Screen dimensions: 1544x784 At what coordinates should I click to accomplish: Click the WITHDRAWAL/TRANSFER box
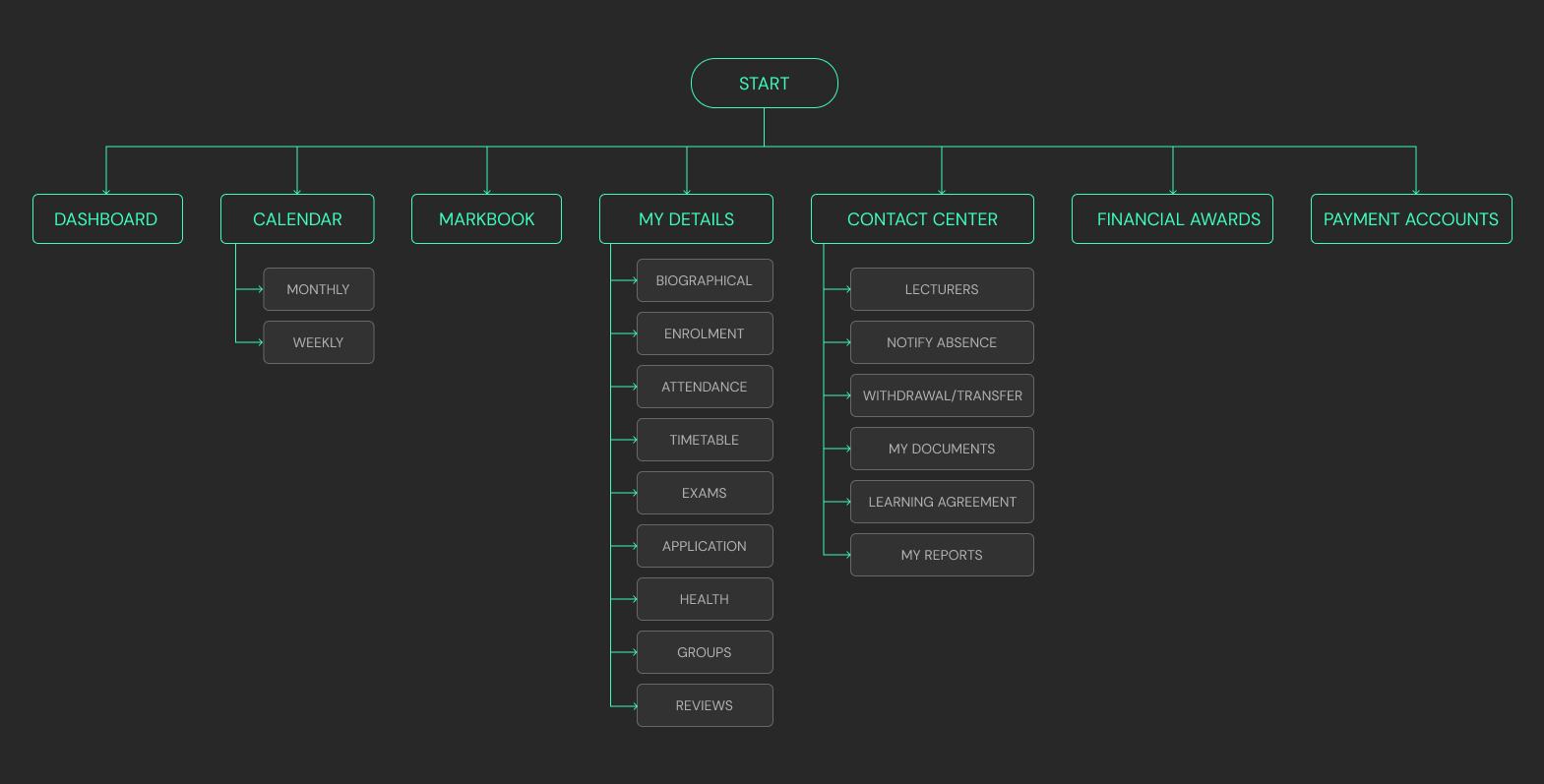[942, 395]
